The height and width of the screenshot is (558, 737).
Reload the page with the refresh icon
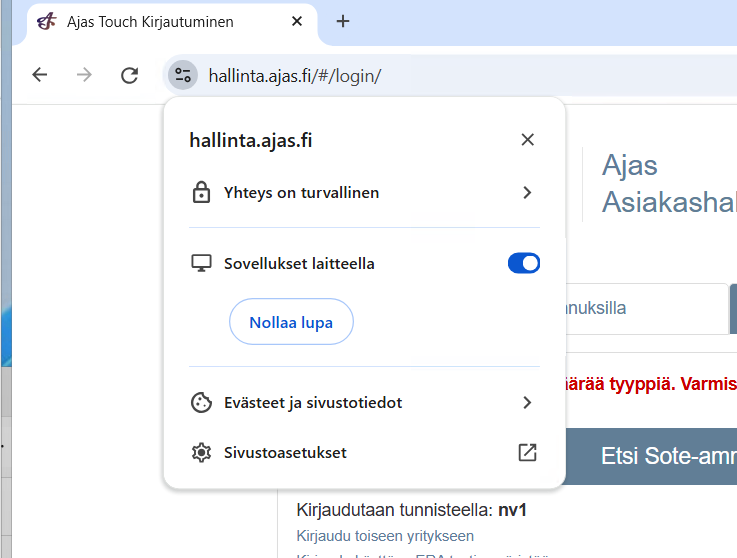[129, 75]
